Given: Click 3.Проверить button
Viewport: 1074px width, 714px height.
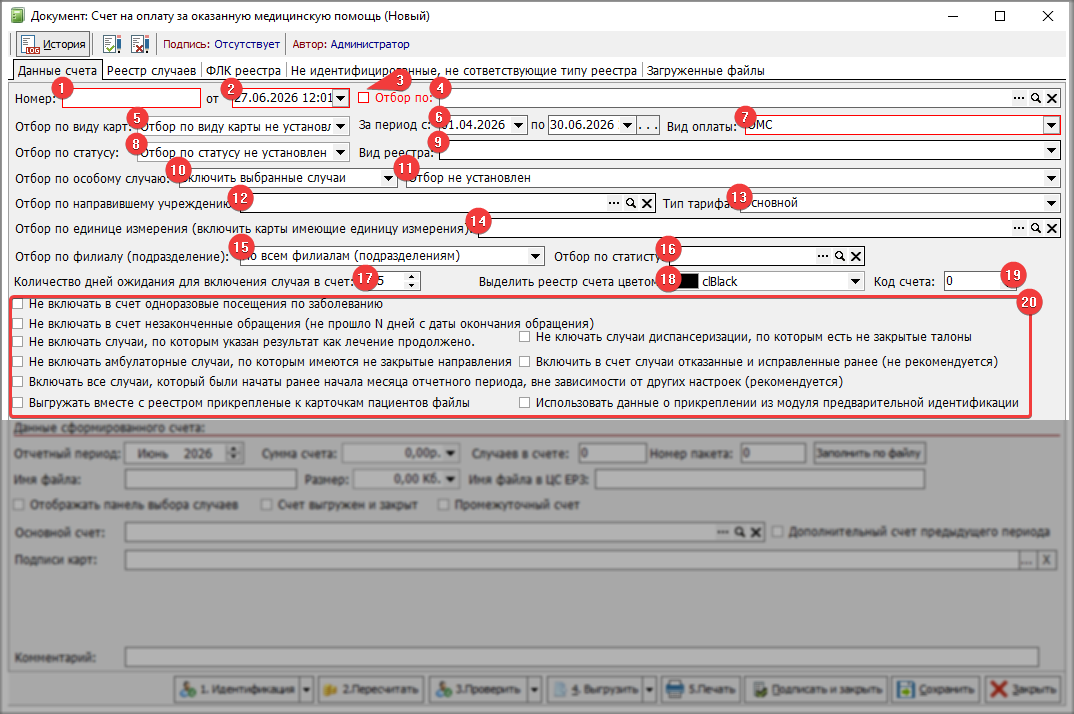Looking at the screenshot, I should pyautogui.click(x=479, y=689).
